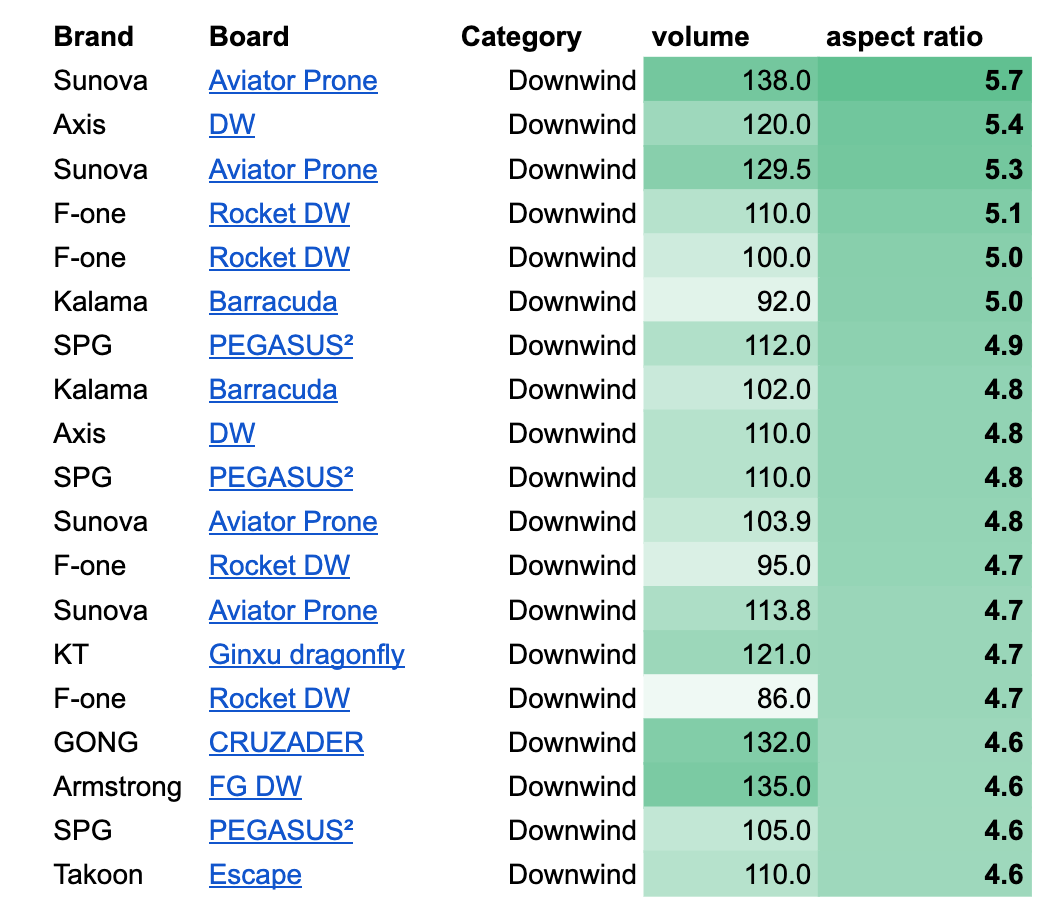Open the Escape board link

[x=255, y=875]
